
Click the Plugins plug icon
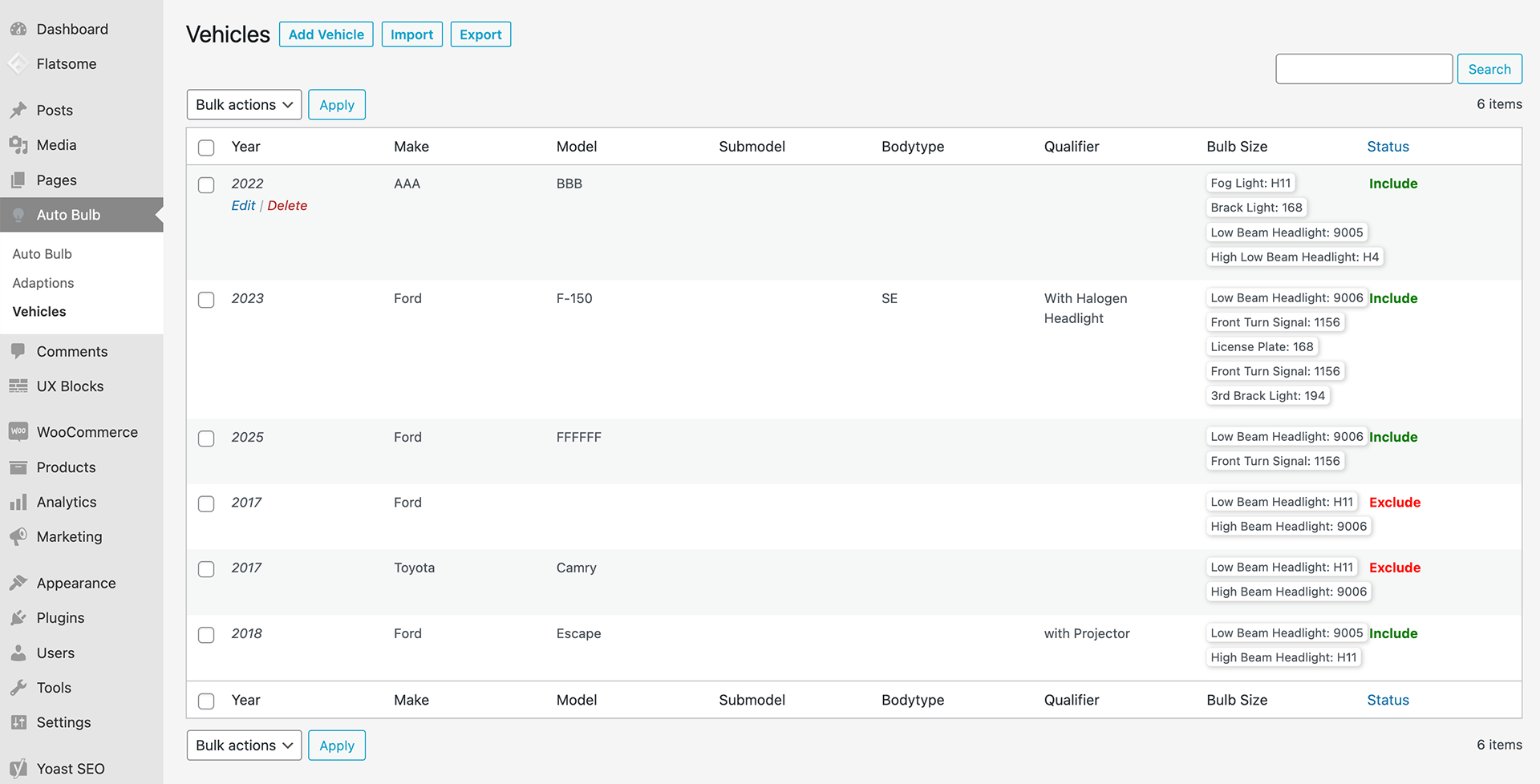tap(18, 618)
